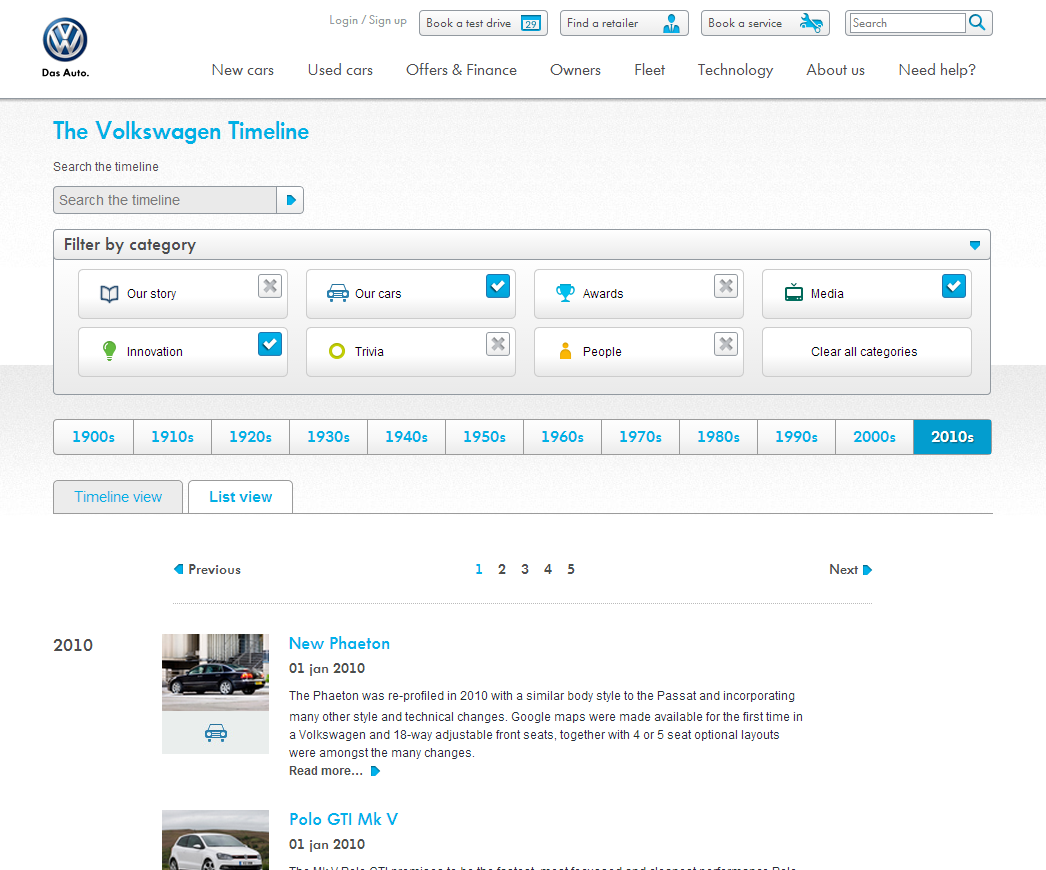
Task: Enable the Our story category checkbox
Action: (270, 286)
